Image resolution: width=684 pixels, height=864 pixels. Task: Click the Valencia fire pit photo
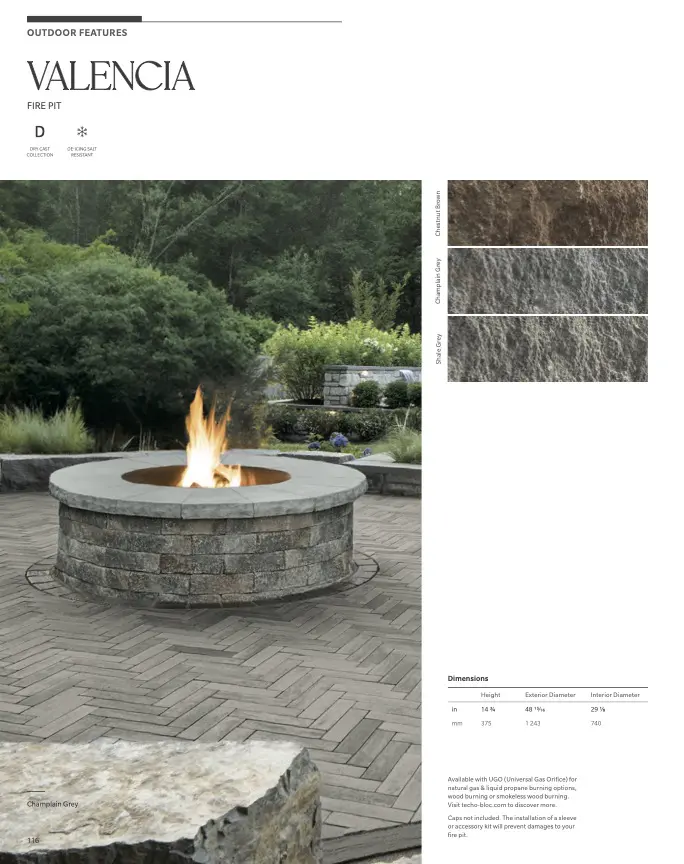211,522
